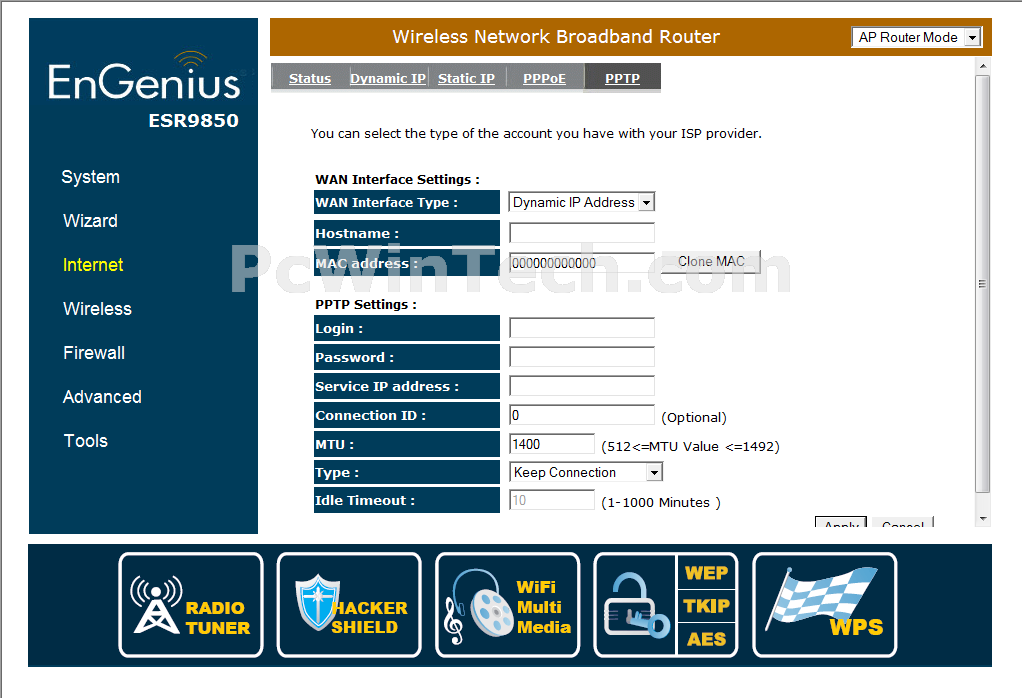Switch to the Dynamic IP tab
1022x698 pixels.
pyautogui.click(x=388, y=78)
